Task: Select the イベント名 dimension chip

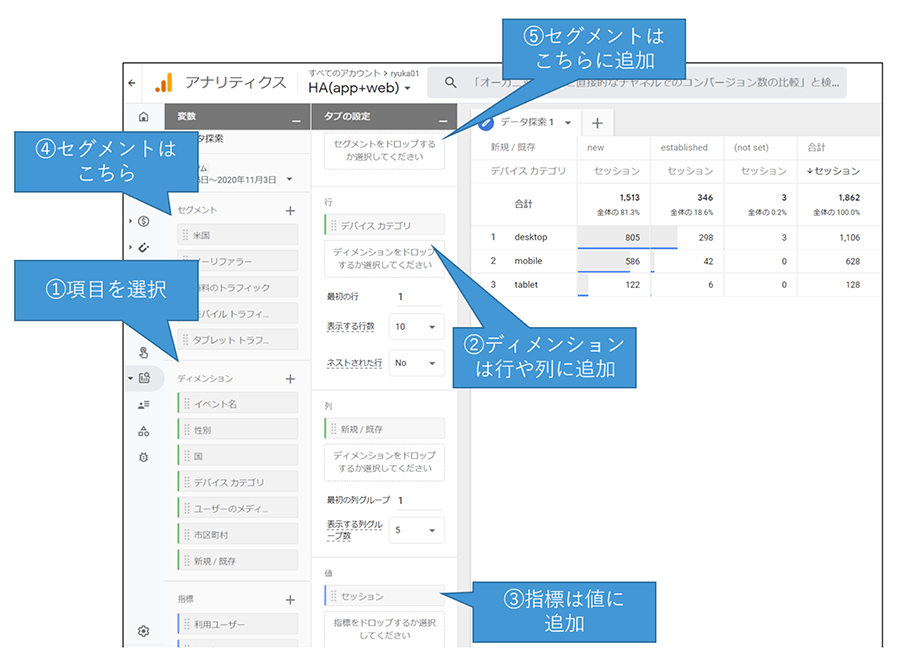Action: (238, 404)
